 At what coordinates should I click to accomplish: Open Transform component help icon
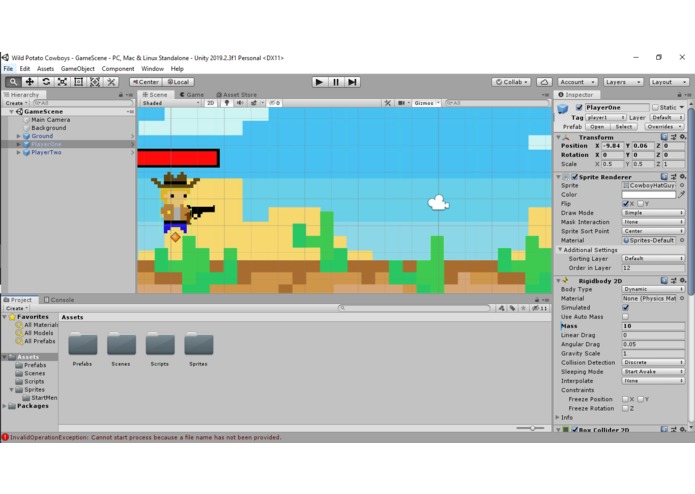[x=664, y=137]
